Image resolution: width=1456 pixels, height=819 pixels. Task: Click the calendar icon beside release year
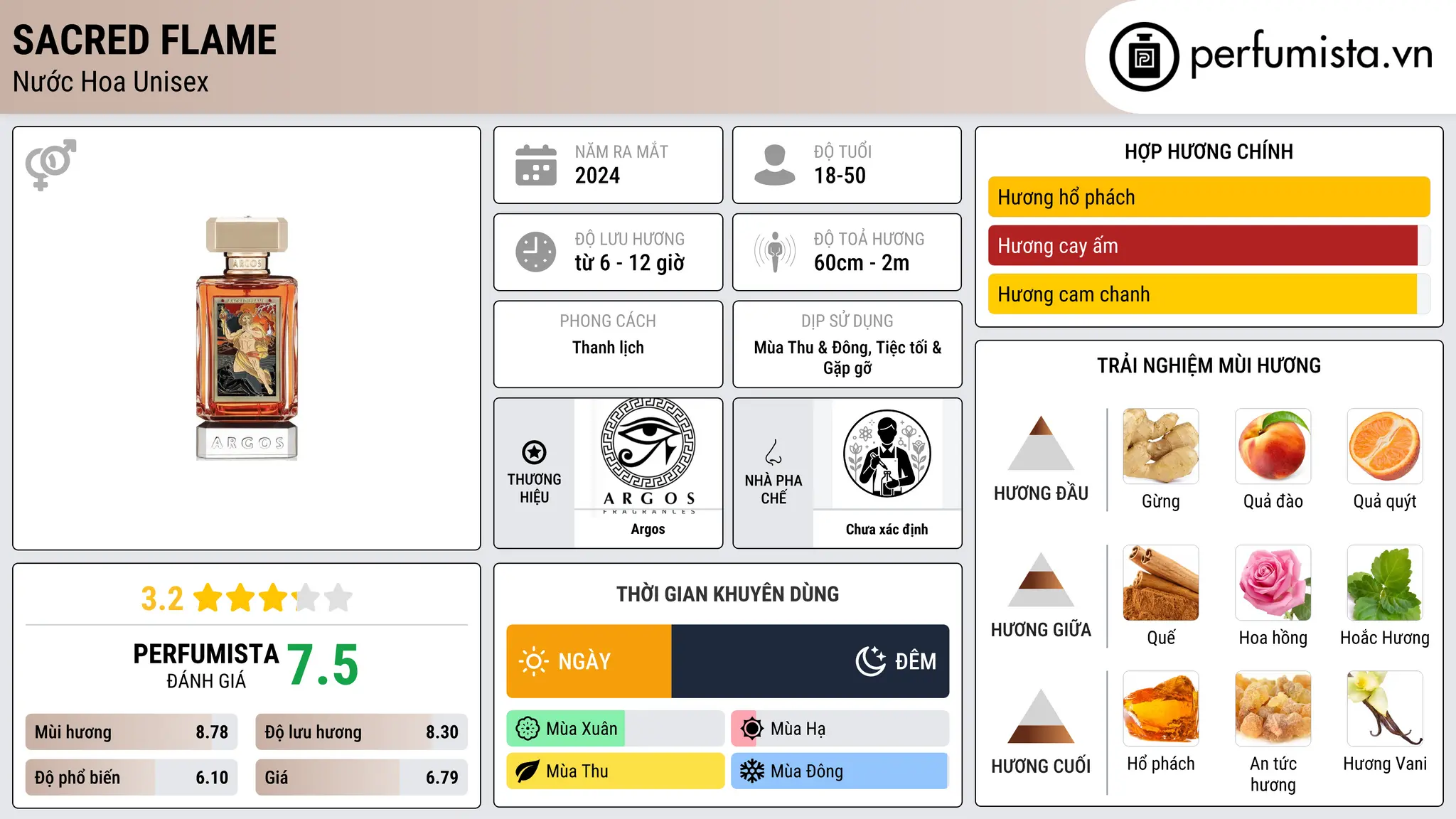[x=536, y=165]
